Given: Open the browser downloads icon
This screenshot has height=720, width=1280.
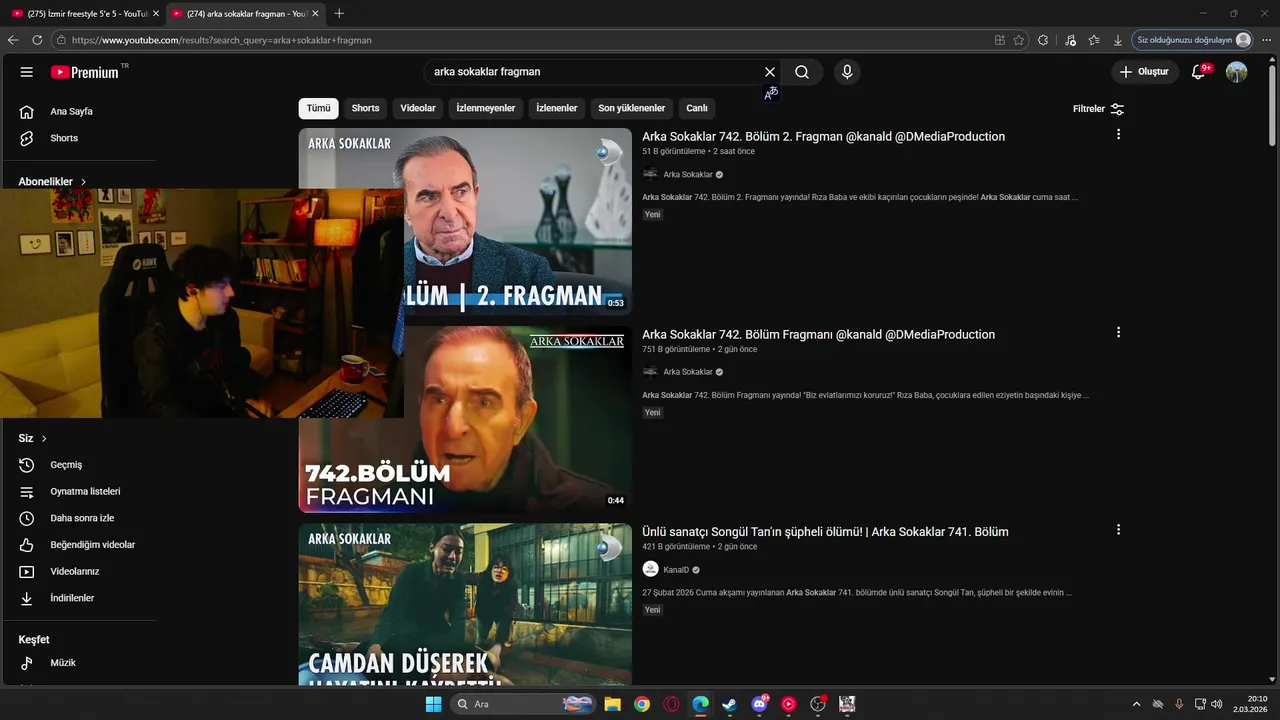Looking at the screenshot, I should pyautogui.click(x=1118, y=40).
